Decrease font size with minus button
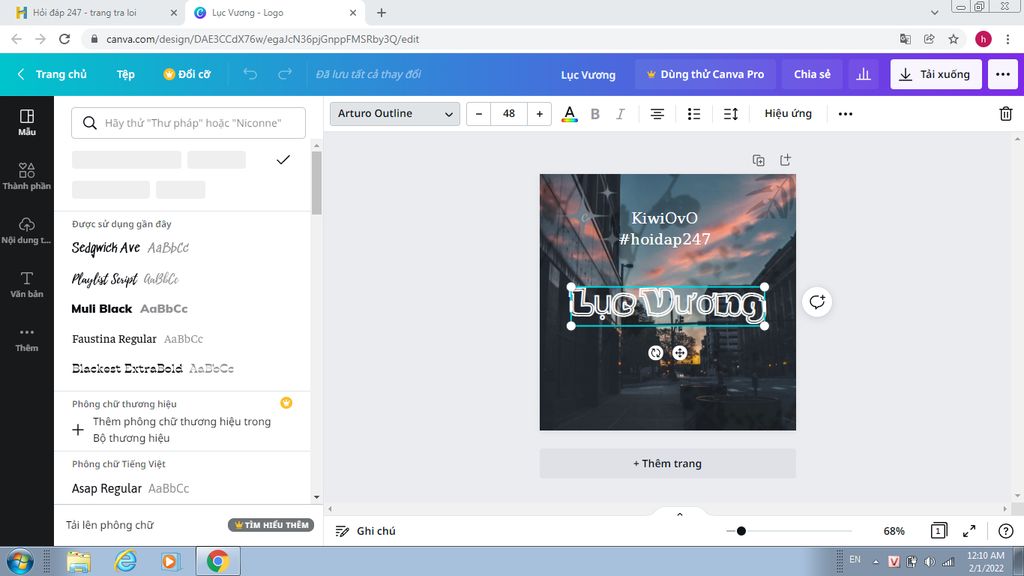This screenshot has width=1024, height=576. pyautogui.click(x=479, y=114)
